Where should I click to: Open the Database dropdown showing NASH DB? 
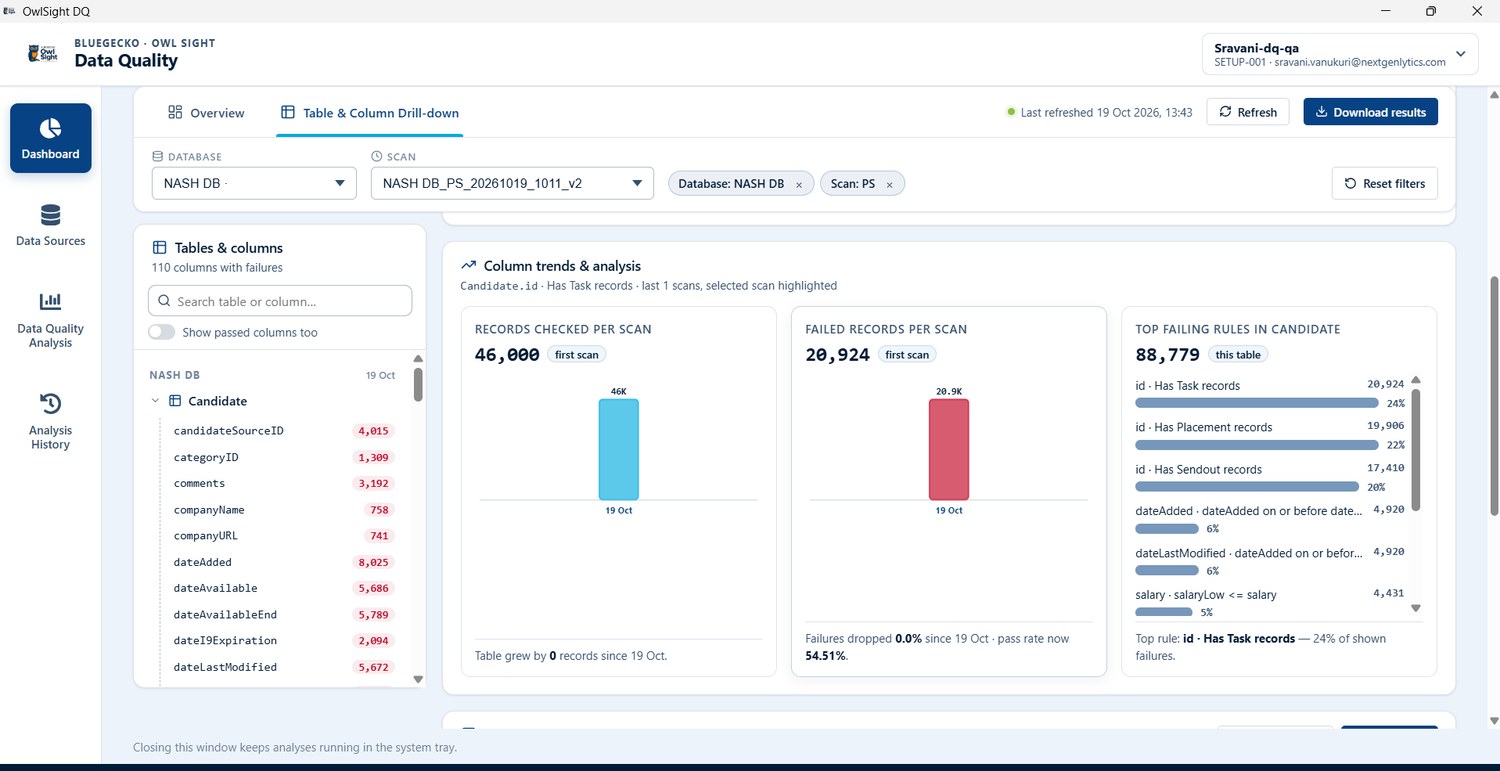tap(254, 183)
